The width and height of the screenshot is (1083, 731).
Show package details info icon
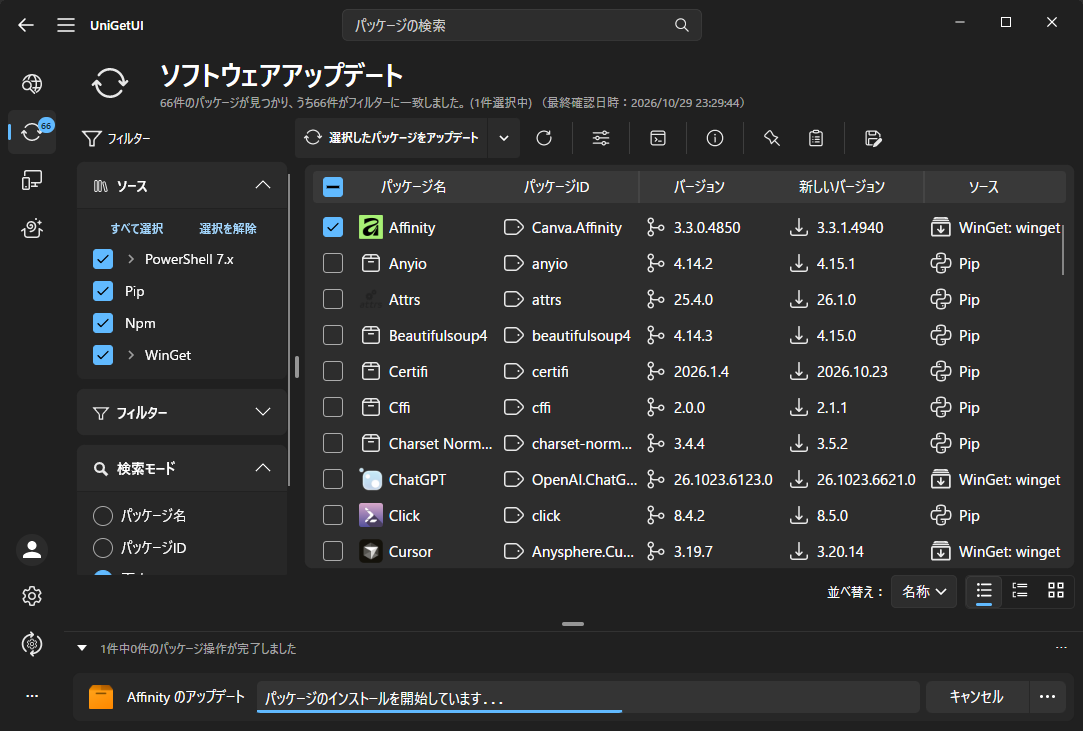pyautogui.click(x=715, y=138)
